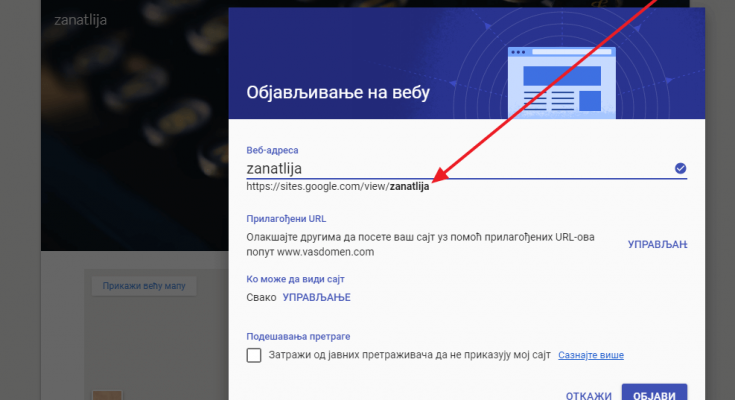
Task: Enable the search engines opt-out checkbox
Action: click(254, 355)
